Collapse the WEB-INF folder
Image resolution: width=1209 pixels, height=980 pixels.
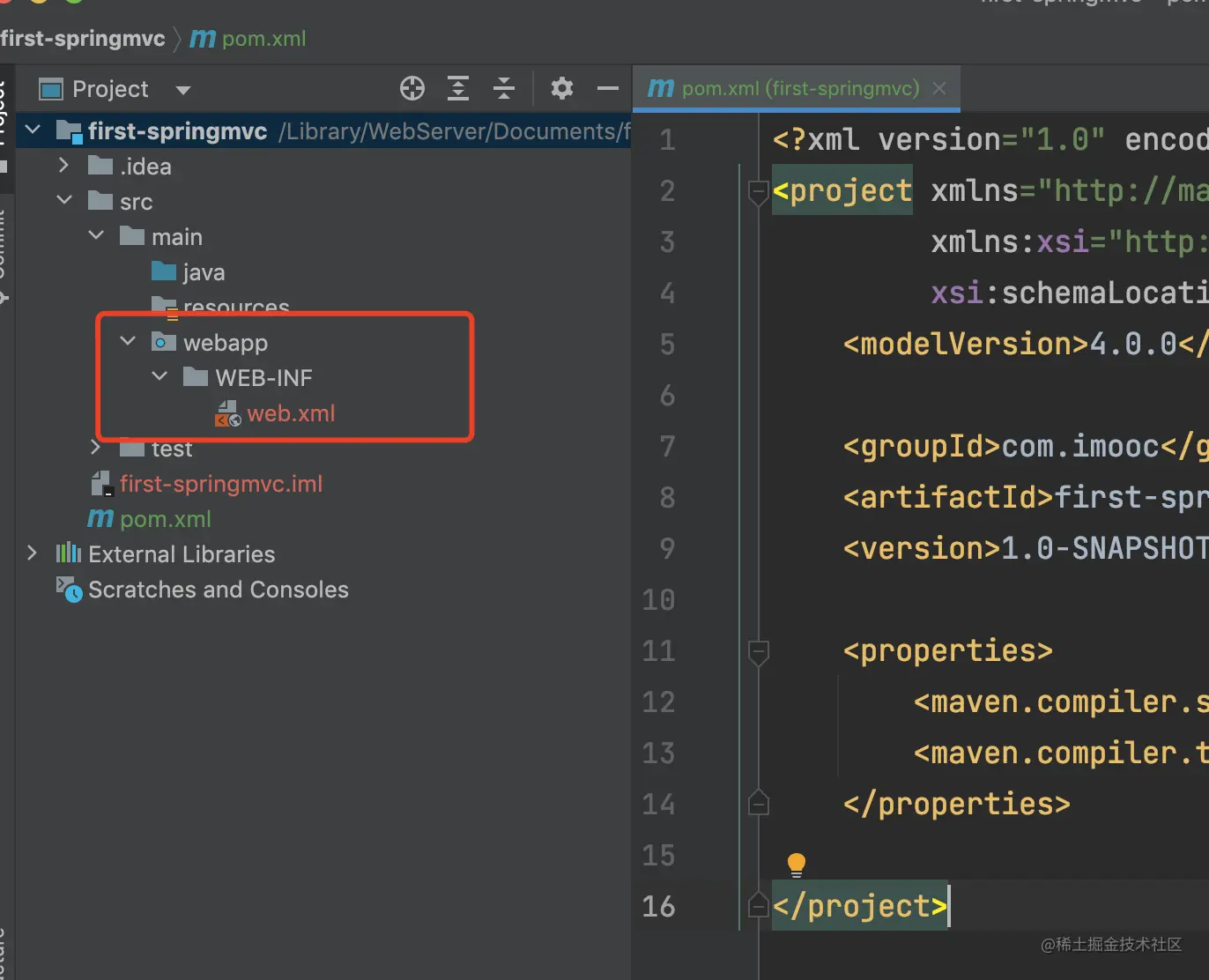click(x=159, y=376)
